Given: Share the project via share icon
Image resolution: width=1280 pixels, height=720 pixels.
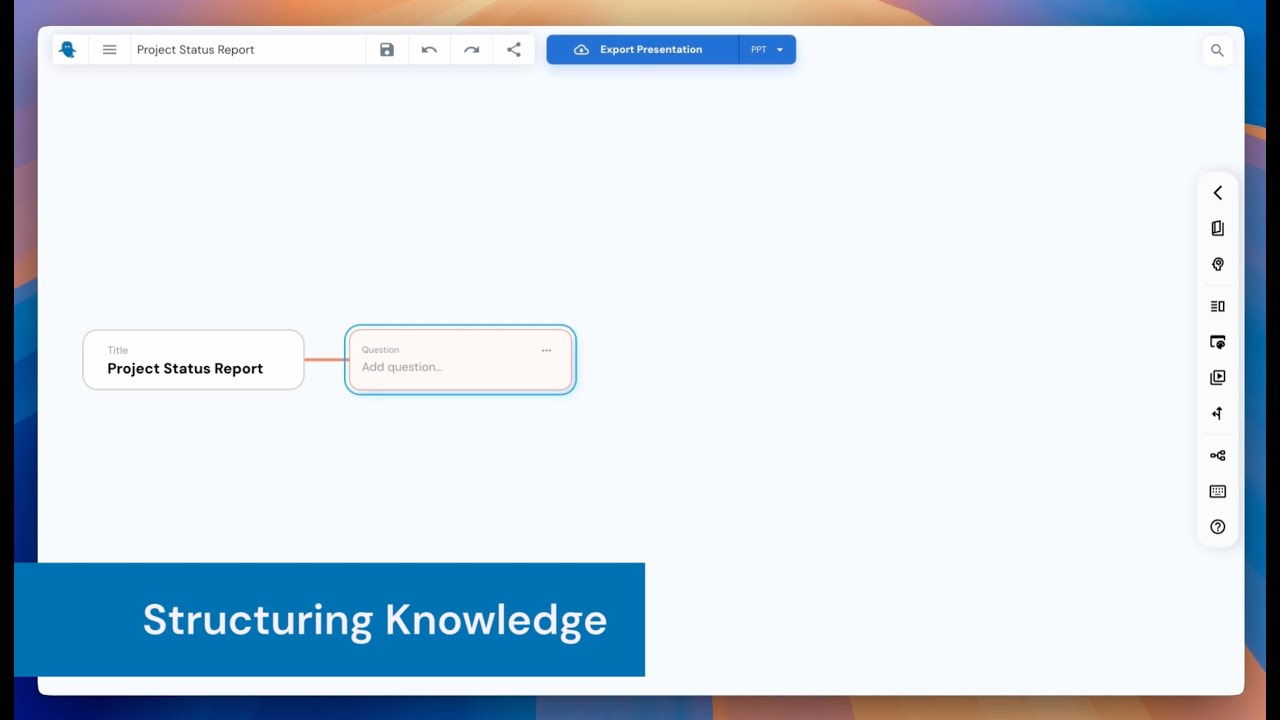Looking at the screenshot, I should (x=514, y=50).
